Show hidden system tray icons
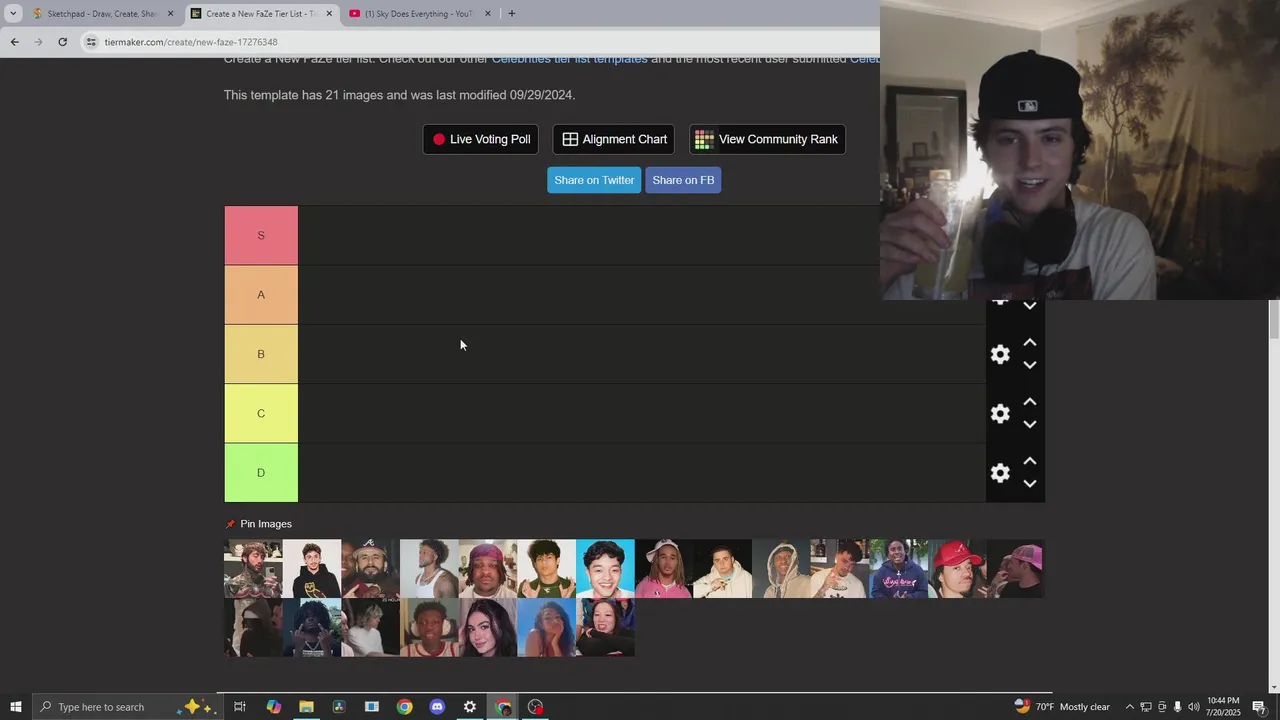This screenshot has height=720, width=1280. tap(1130, 707)
